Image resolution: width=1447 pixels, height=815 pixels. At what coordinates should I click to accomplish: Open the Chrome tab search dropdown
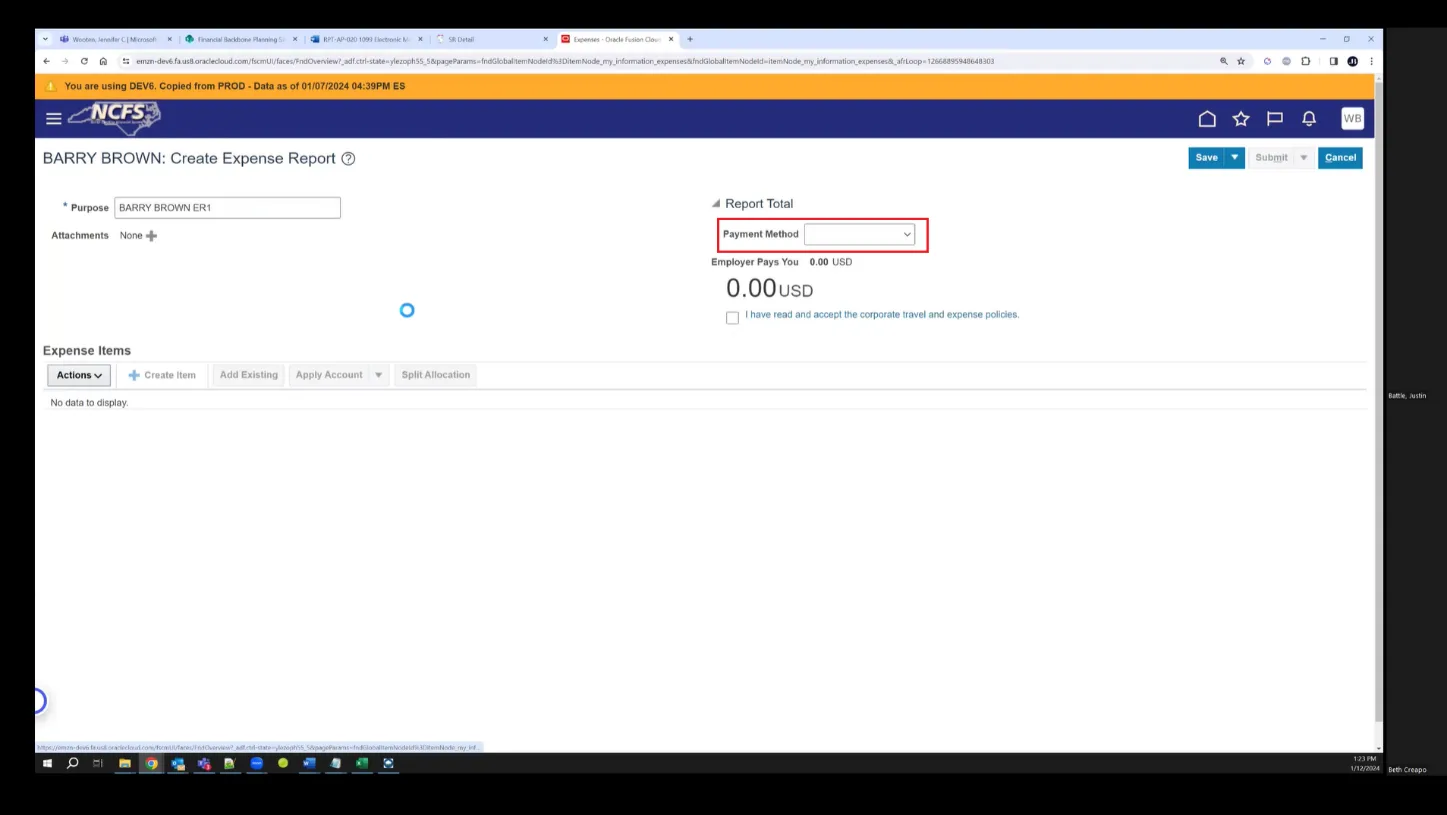tap(45, 39)
